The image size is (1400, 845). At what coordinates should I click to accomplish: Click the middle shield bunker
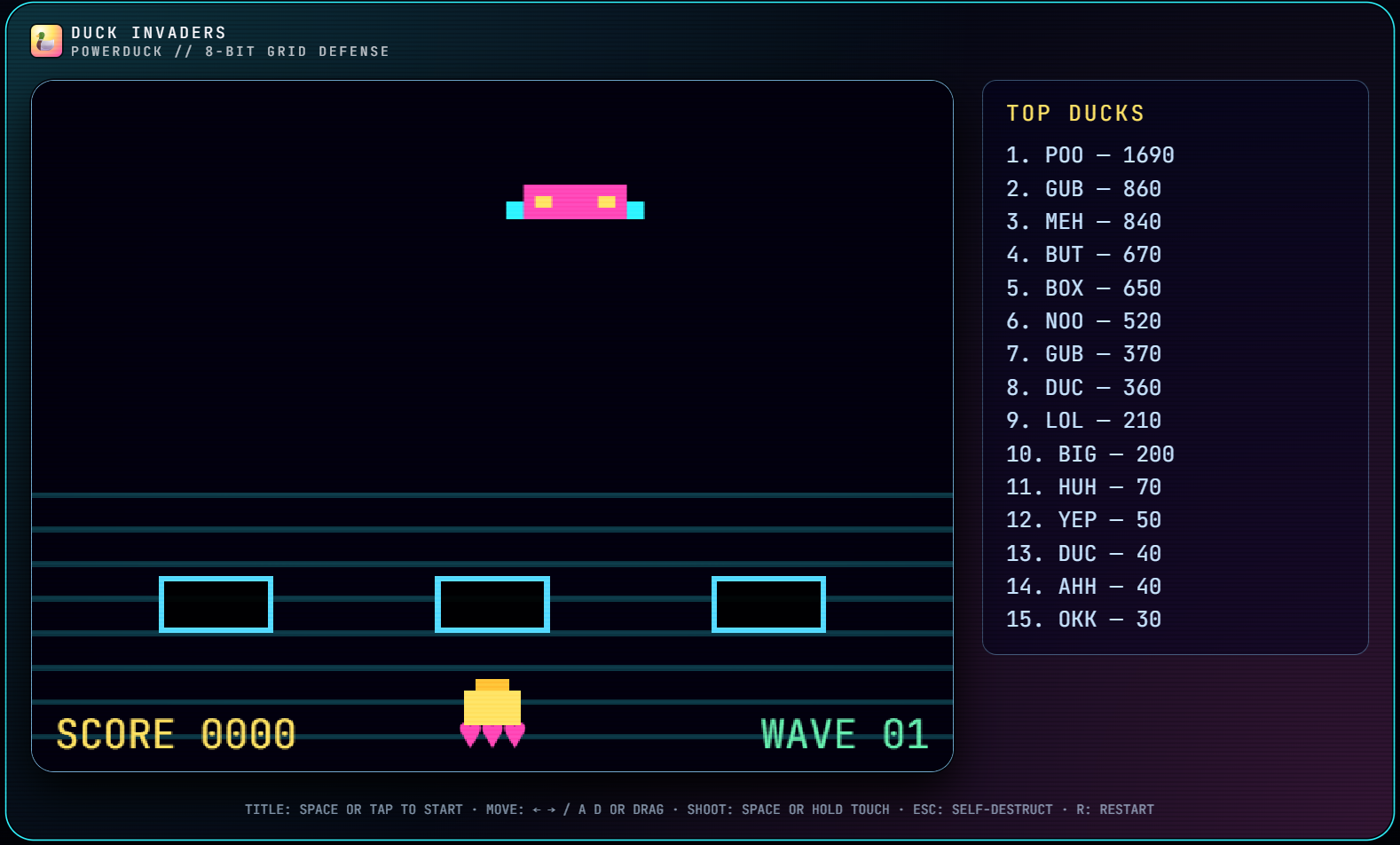pos(492,604)
